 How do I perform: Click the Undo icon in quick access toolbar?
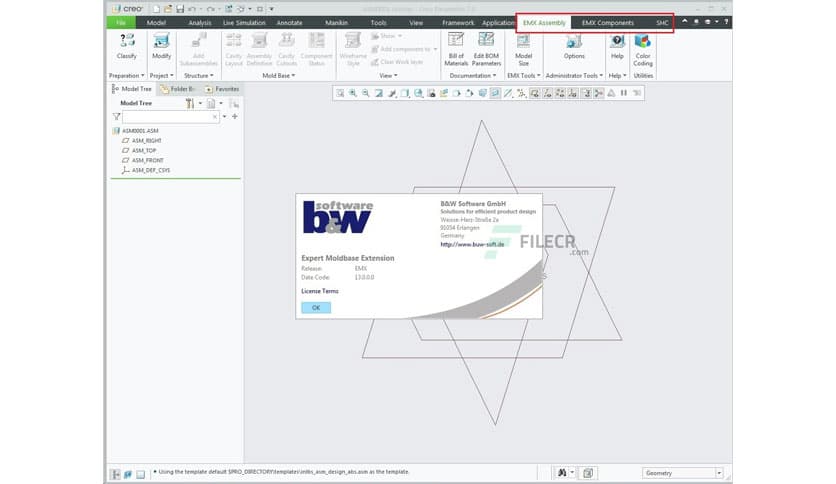[192, 9]
